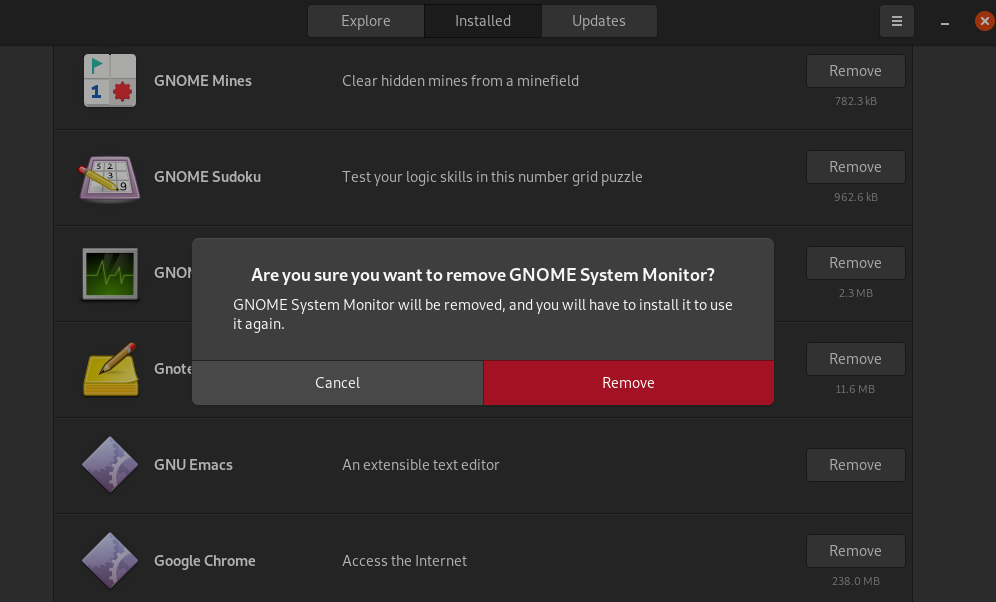Click the GNOME System Monitor app icon
Screen dimensions: 996x602
point(110,274)
